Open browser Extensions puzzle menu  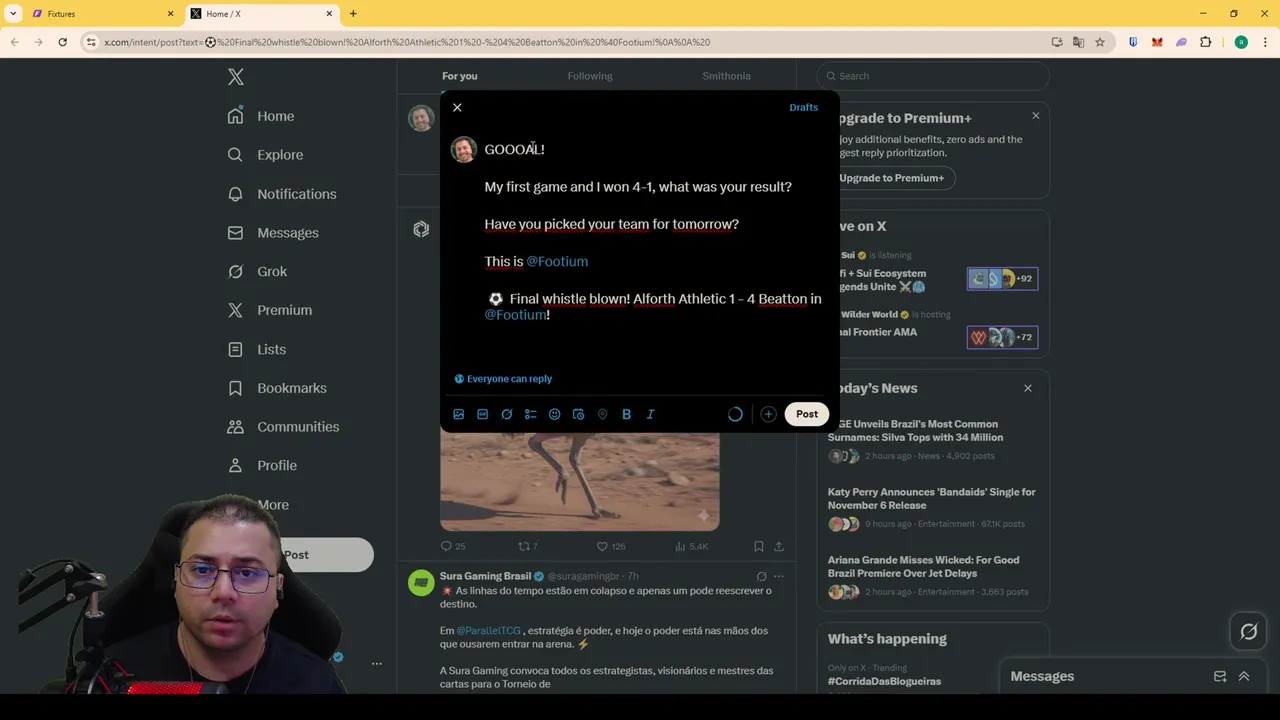(x=1205, y=42)
